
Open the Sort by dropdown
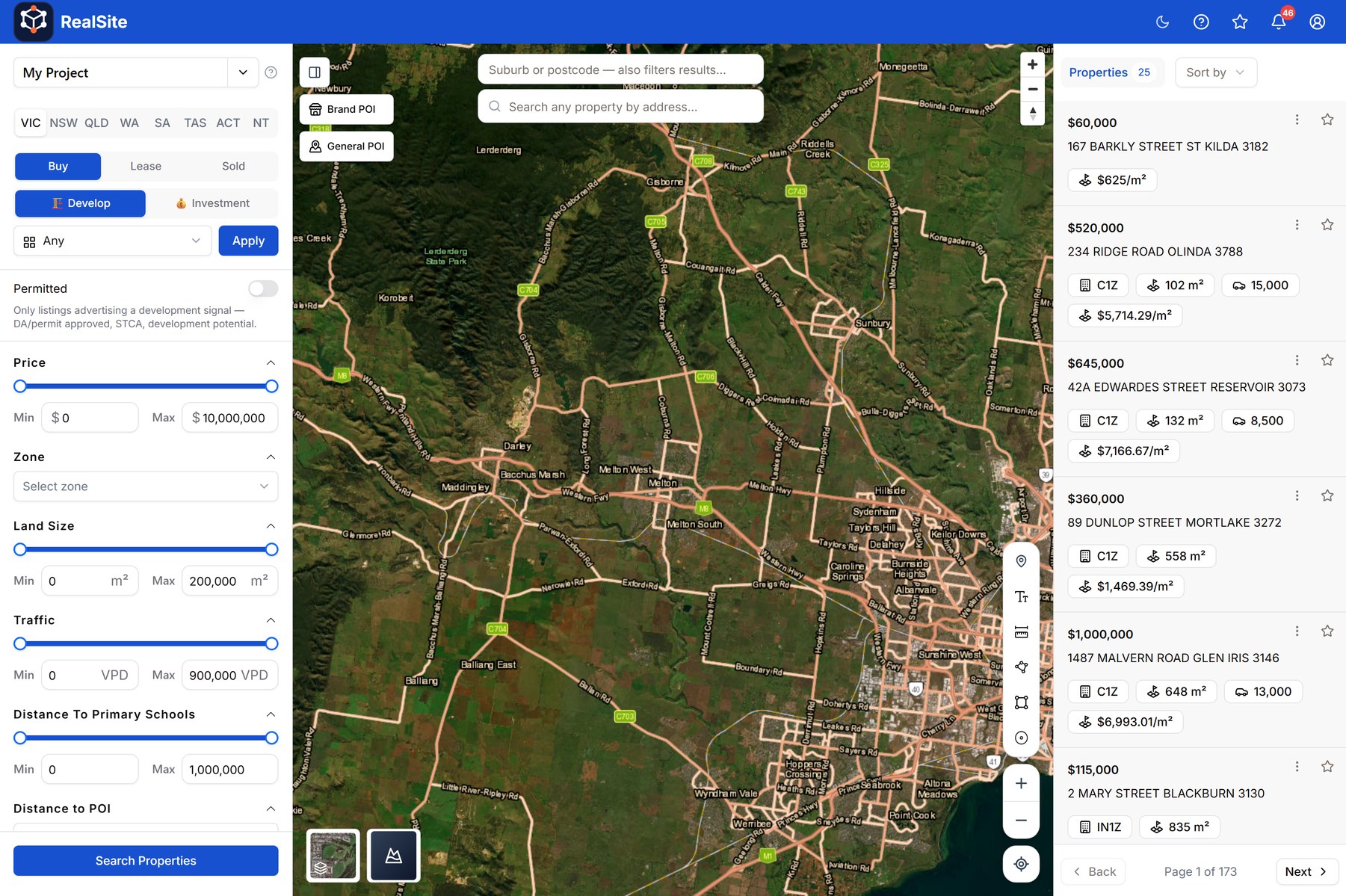click(1216, 72)
